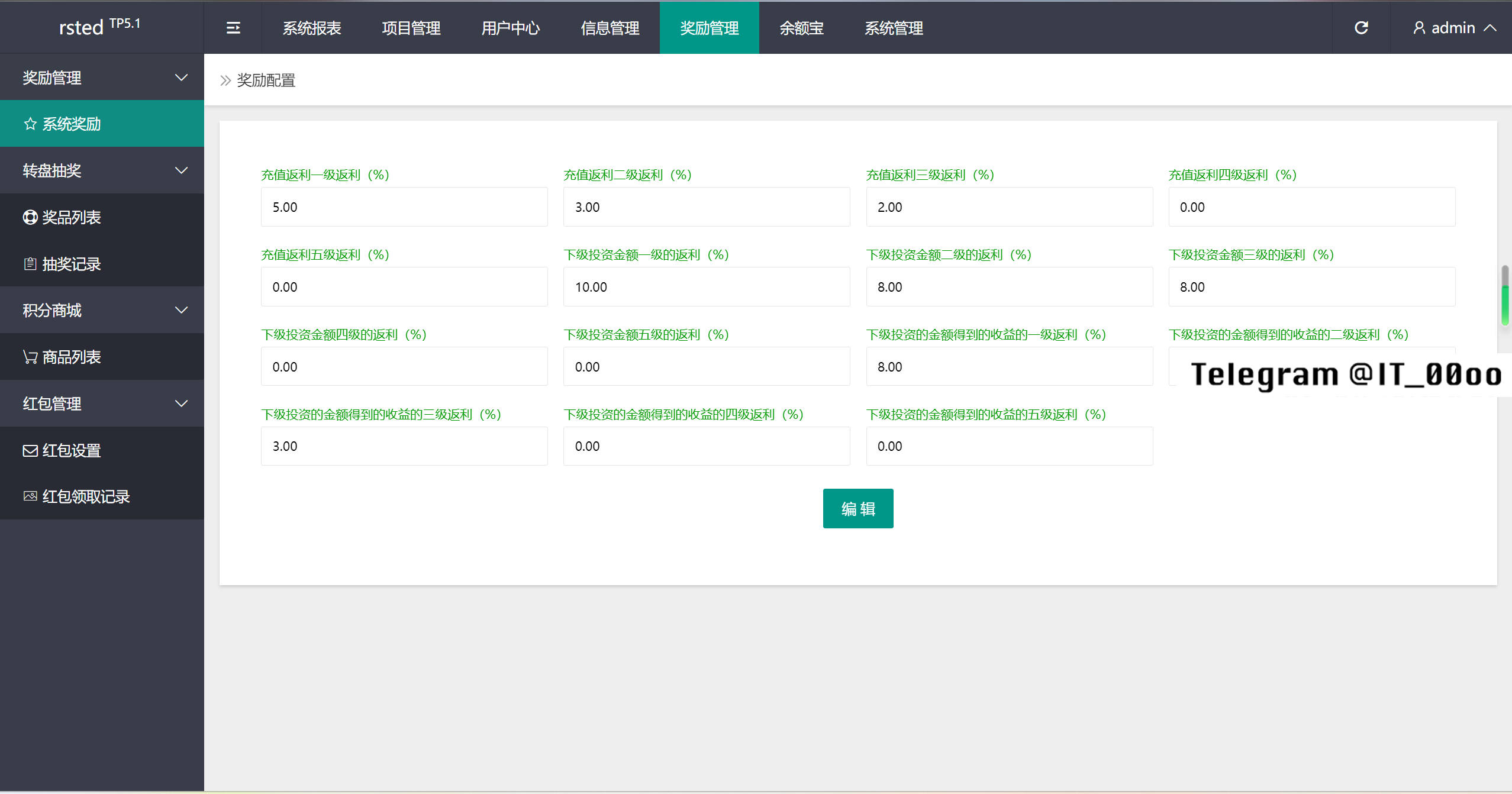Image resolution: width=1512 pixels, height=794 pixels.
Task: Focus the 下级投资金额一级的返利 input field
Action: tap(707, 287)
